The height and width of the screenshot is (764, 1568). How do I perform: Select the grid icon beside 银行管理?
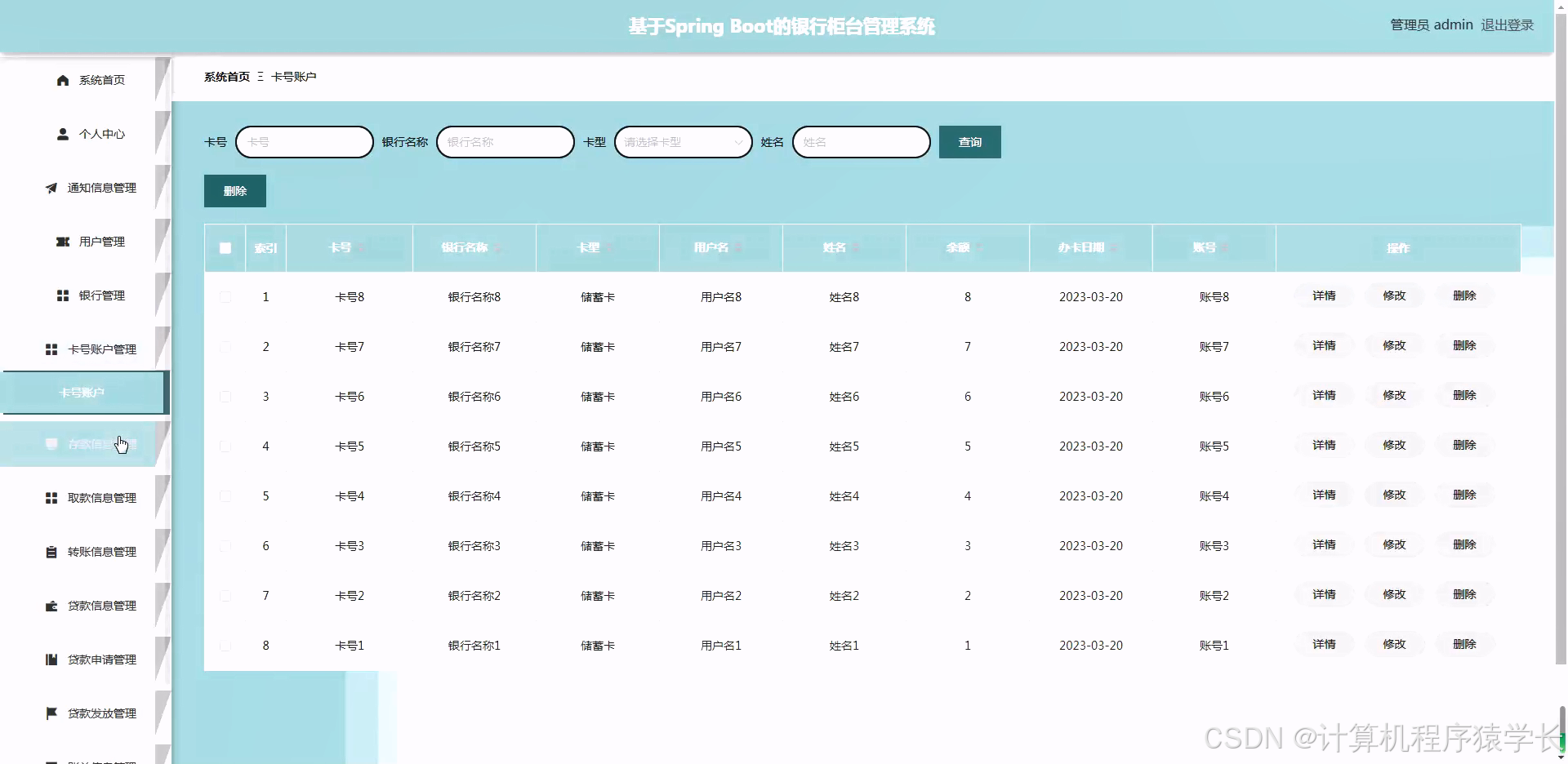coord(62,295)
